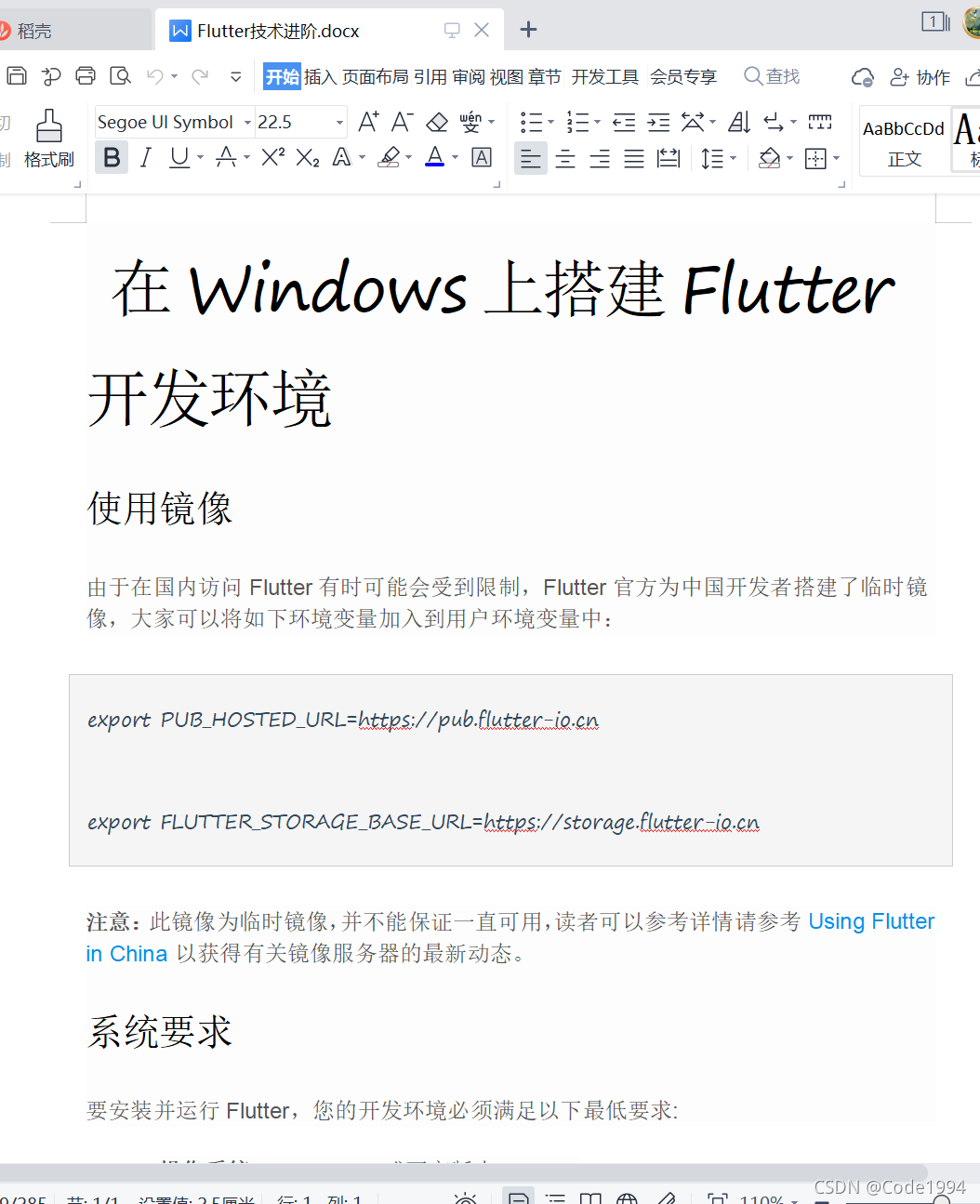Open the bullet list dropdown arrow
This screenshot has width=980, height=1204.
[x=550, y=122]
